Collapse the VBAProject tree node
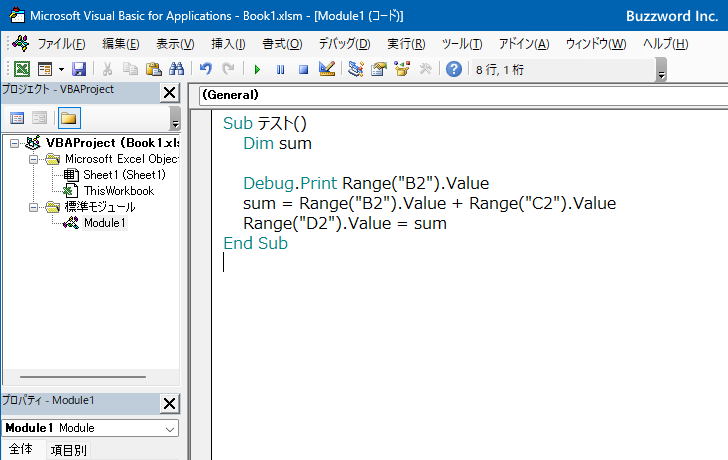Image resolution: width=728 pixels, height=460 pixels. pos(14,143)
